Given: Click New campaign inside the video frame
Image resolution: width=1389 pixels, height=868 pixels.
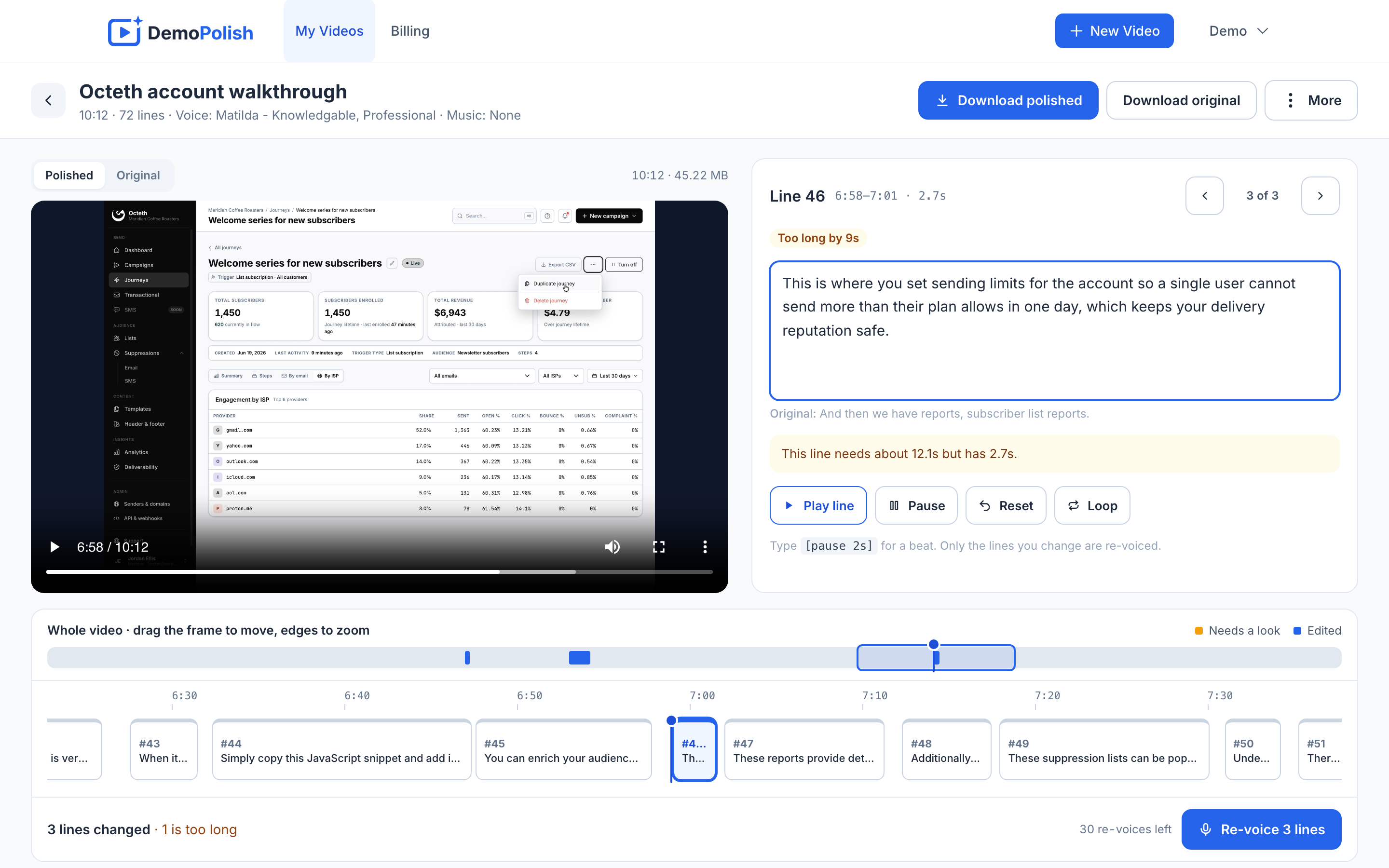Looking at the screenshot, I should (x=609, y=216).
